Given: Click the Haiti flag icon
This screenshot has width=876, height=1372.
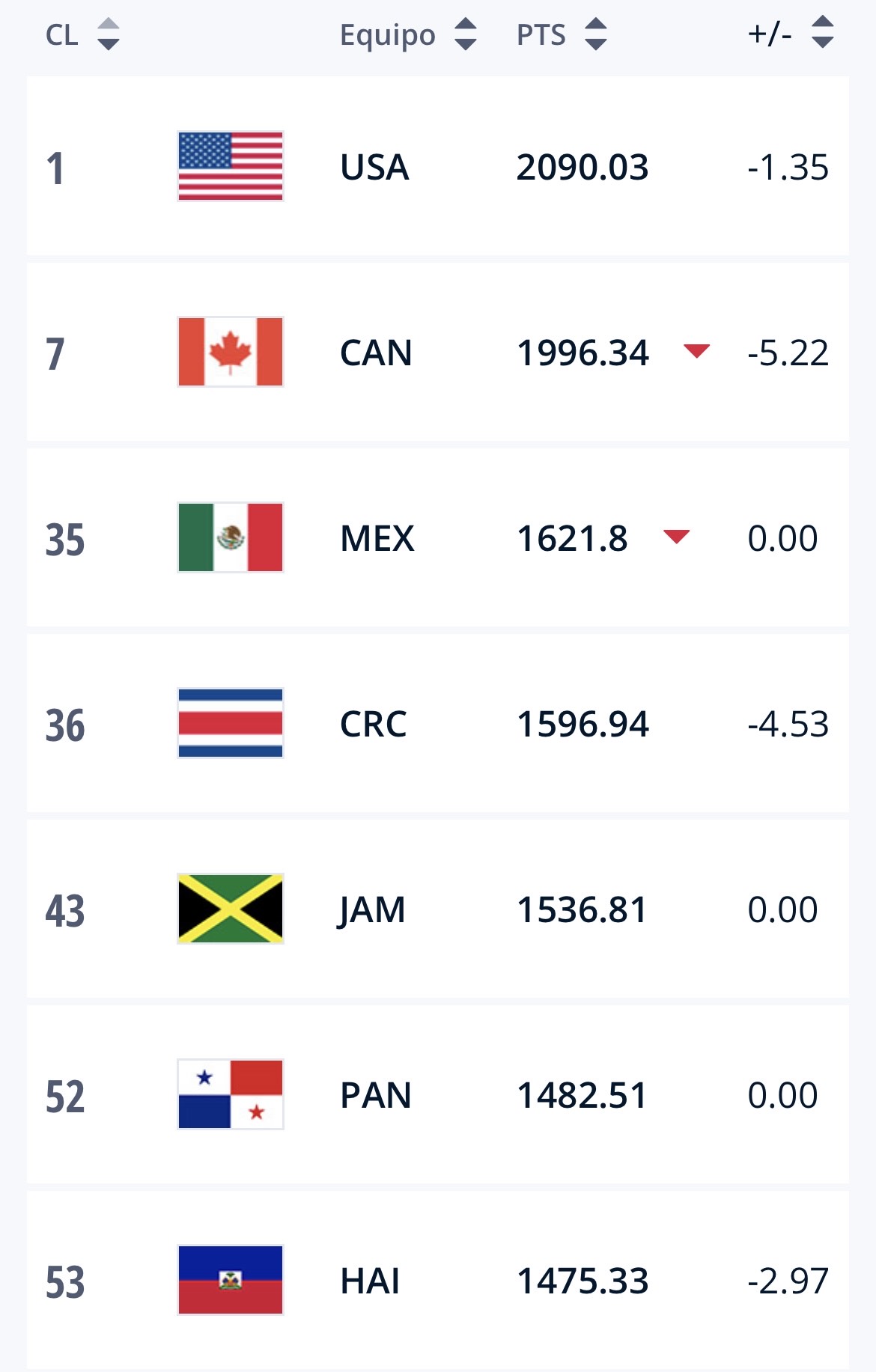Looking at the screenshot, I should [x=231, y=1280].
